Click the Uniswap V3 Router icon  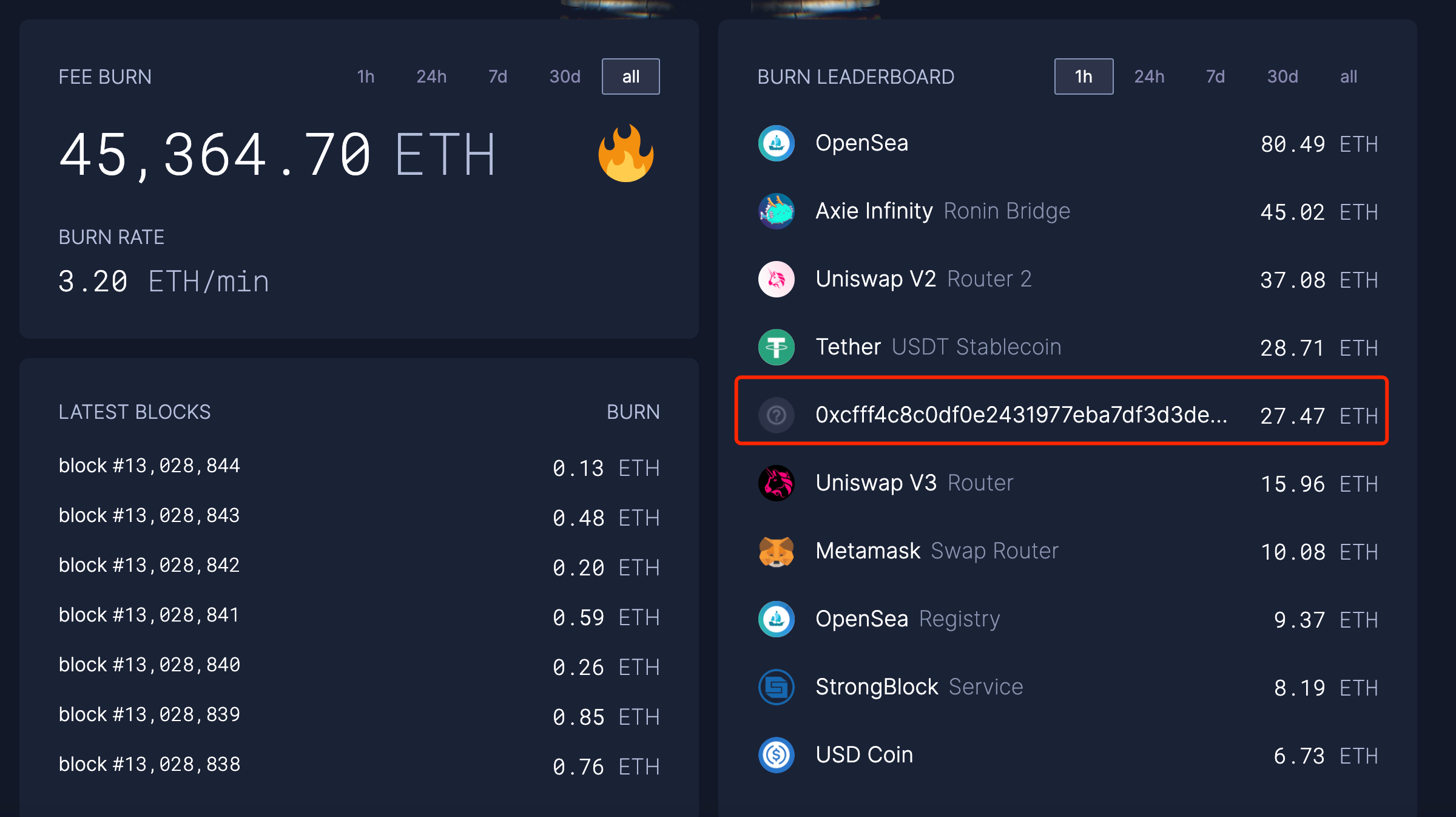tap(777, 483)
